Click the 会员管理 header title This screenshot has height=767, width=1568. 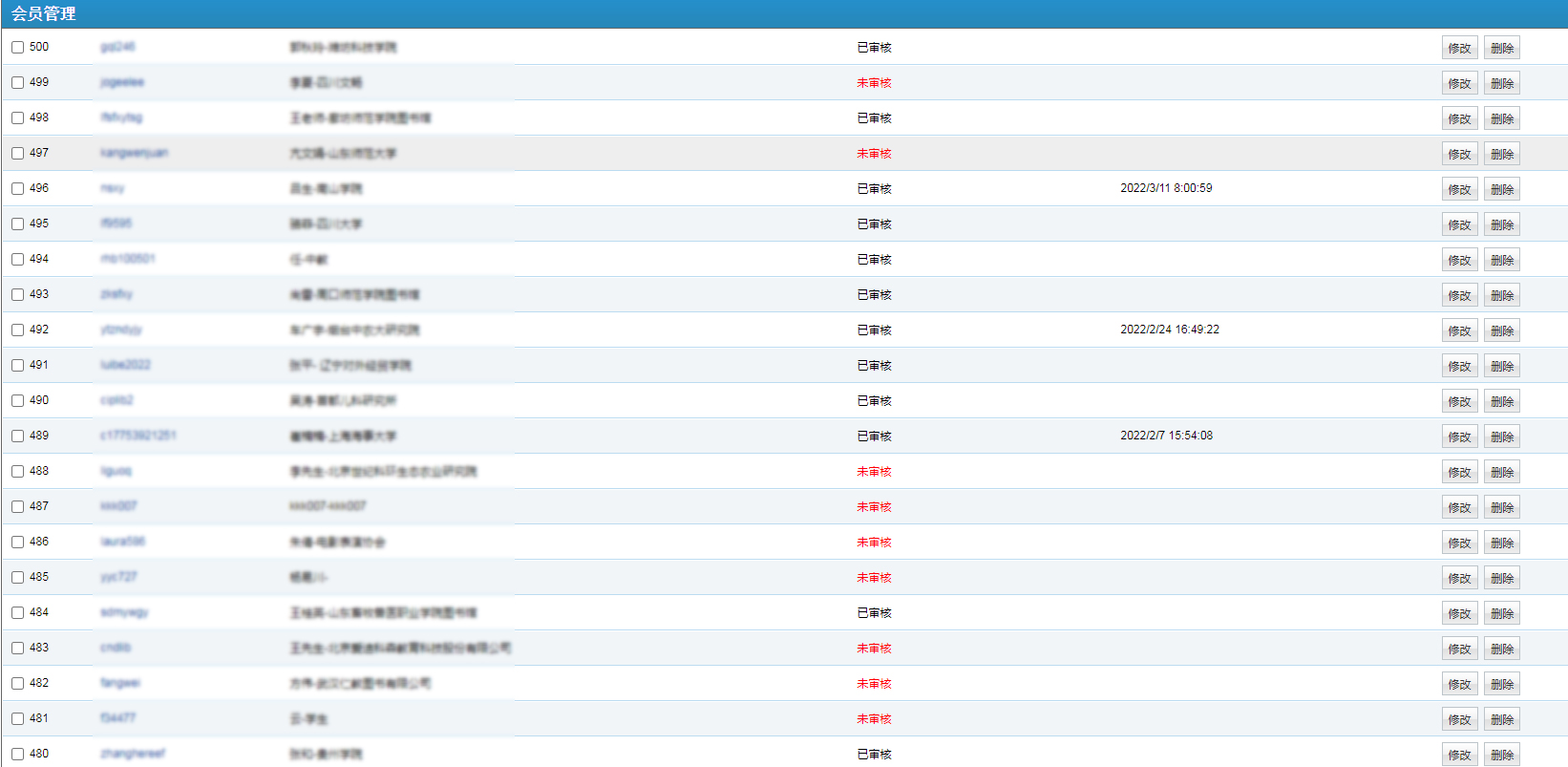point(44,13)
